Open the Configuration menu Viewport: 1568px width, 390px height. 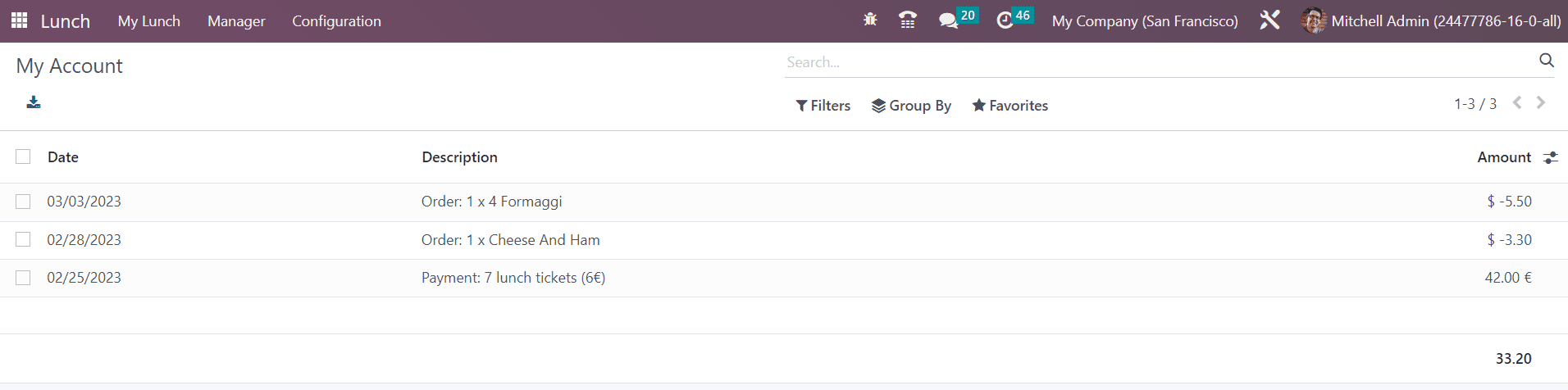point(336,21)
